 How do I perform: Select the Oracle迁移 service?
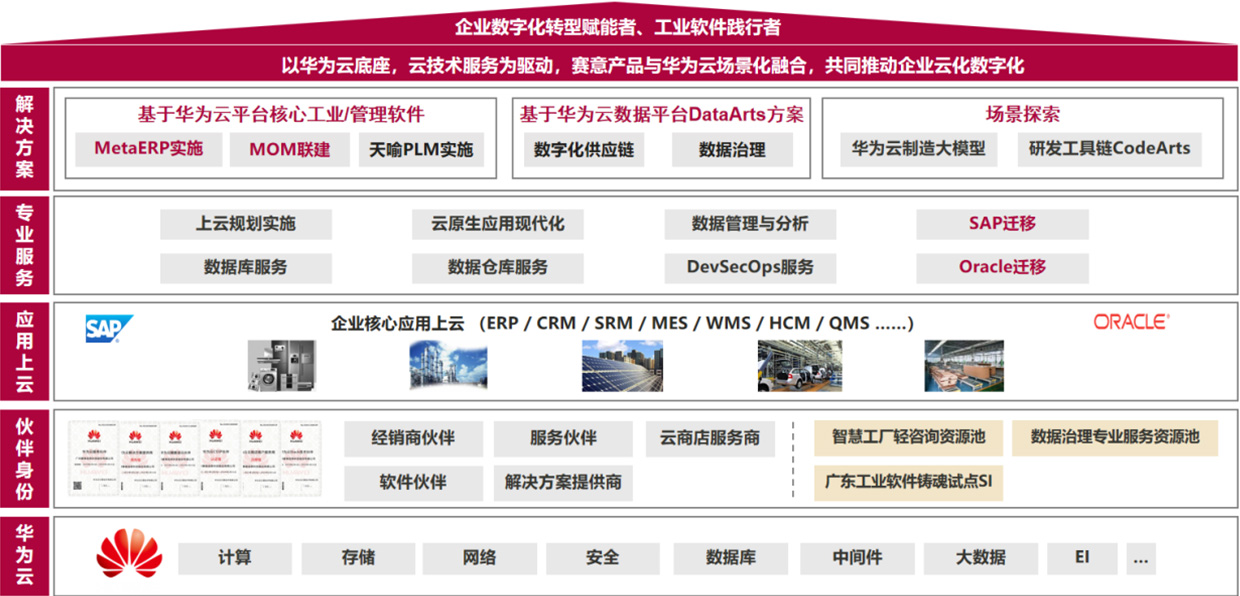tap(1002, 267)
